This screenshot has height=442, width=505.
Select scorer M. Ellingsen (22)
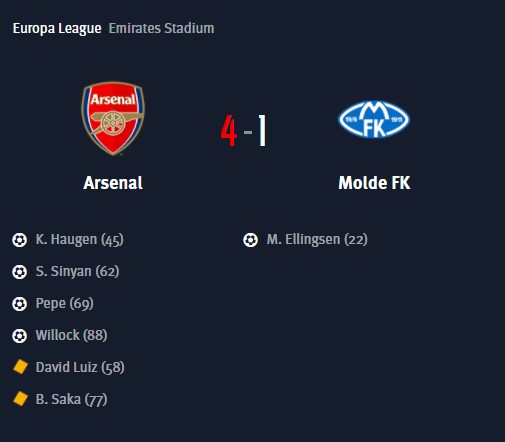(x=317, y=240)
